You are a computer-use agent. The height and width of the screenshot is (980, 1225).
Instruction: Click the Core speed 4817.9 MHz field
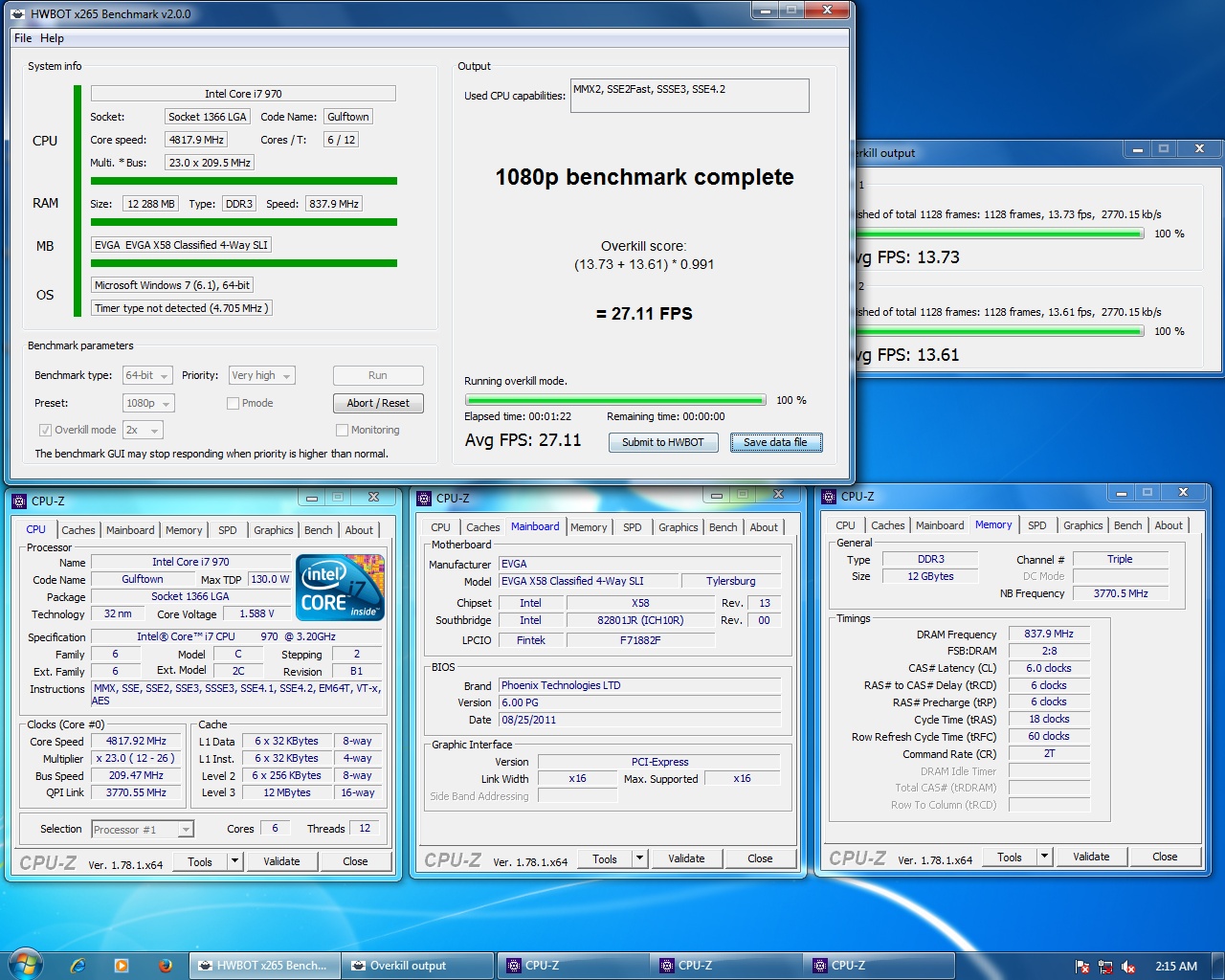(196, 140)
